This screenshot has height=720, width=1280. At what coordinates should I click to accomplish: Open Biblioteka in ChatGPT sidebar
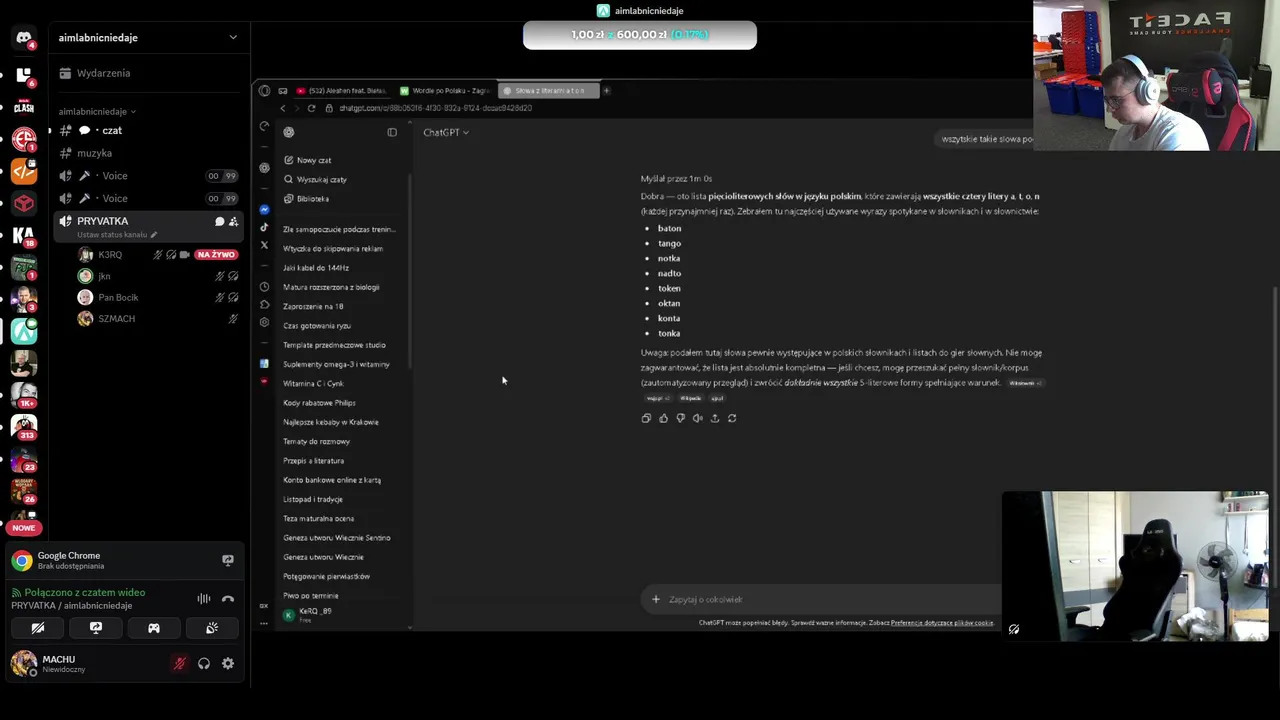(340, 199)
